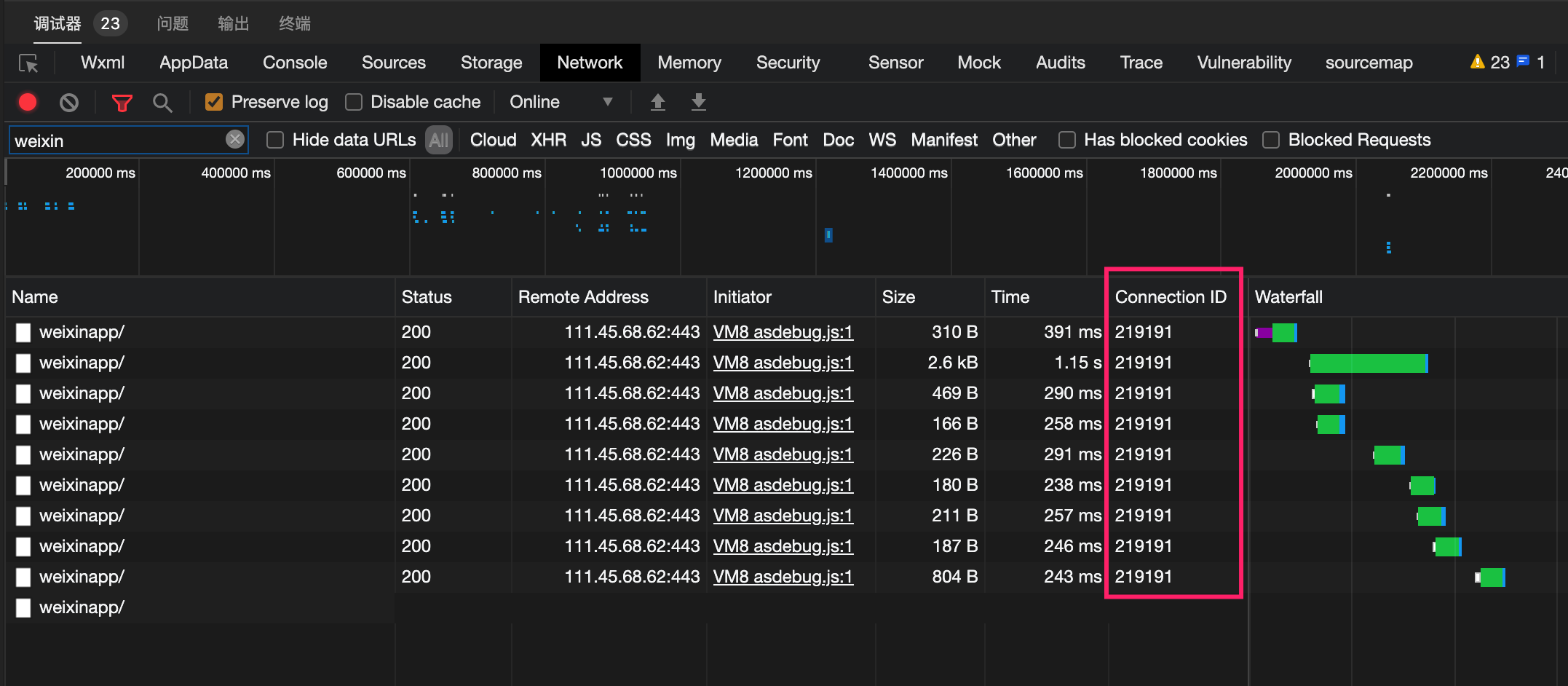Image resolution: width=1568 pixels, height=686 pixels.
Task: Clear the weixin filter text
Action: point(235,139)
